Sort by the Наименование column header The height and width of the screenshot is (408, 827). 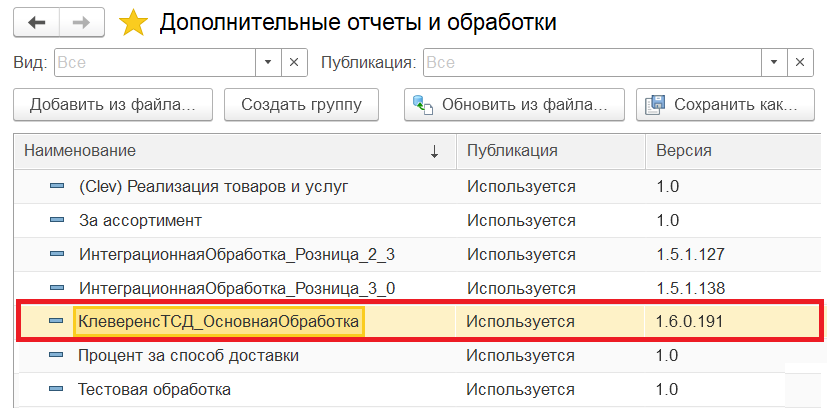[x=235, y=151]
